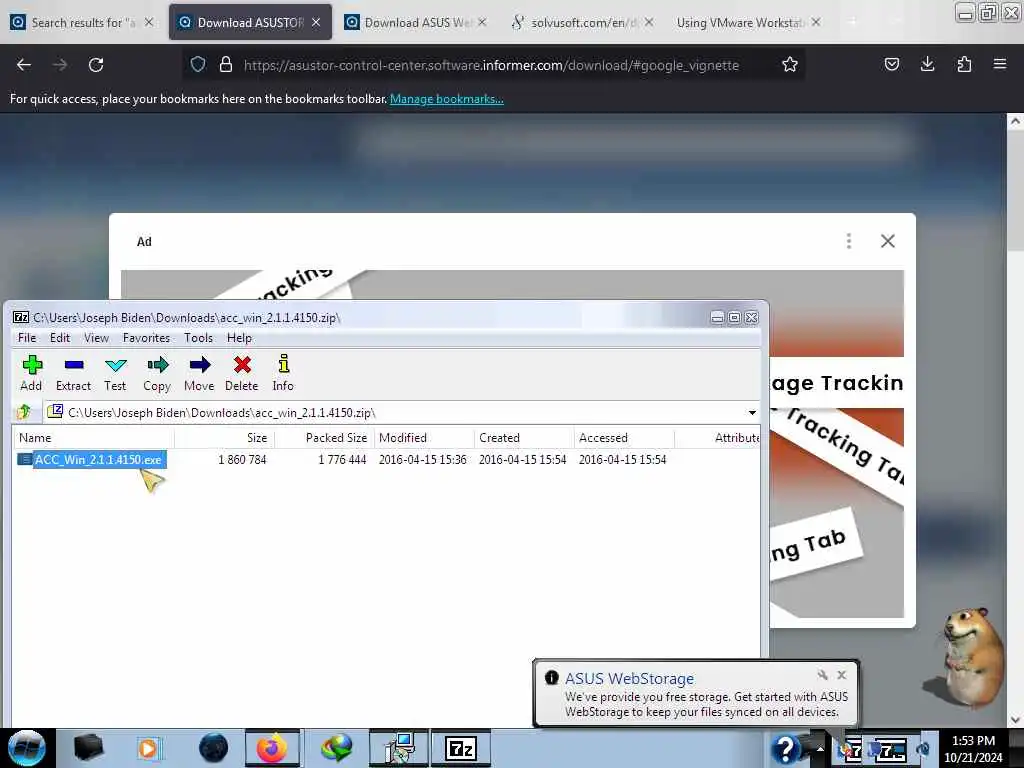This screenshot has width=1024, height=768.
Task: Sort by the Created column header
Action: coord(524,438)
